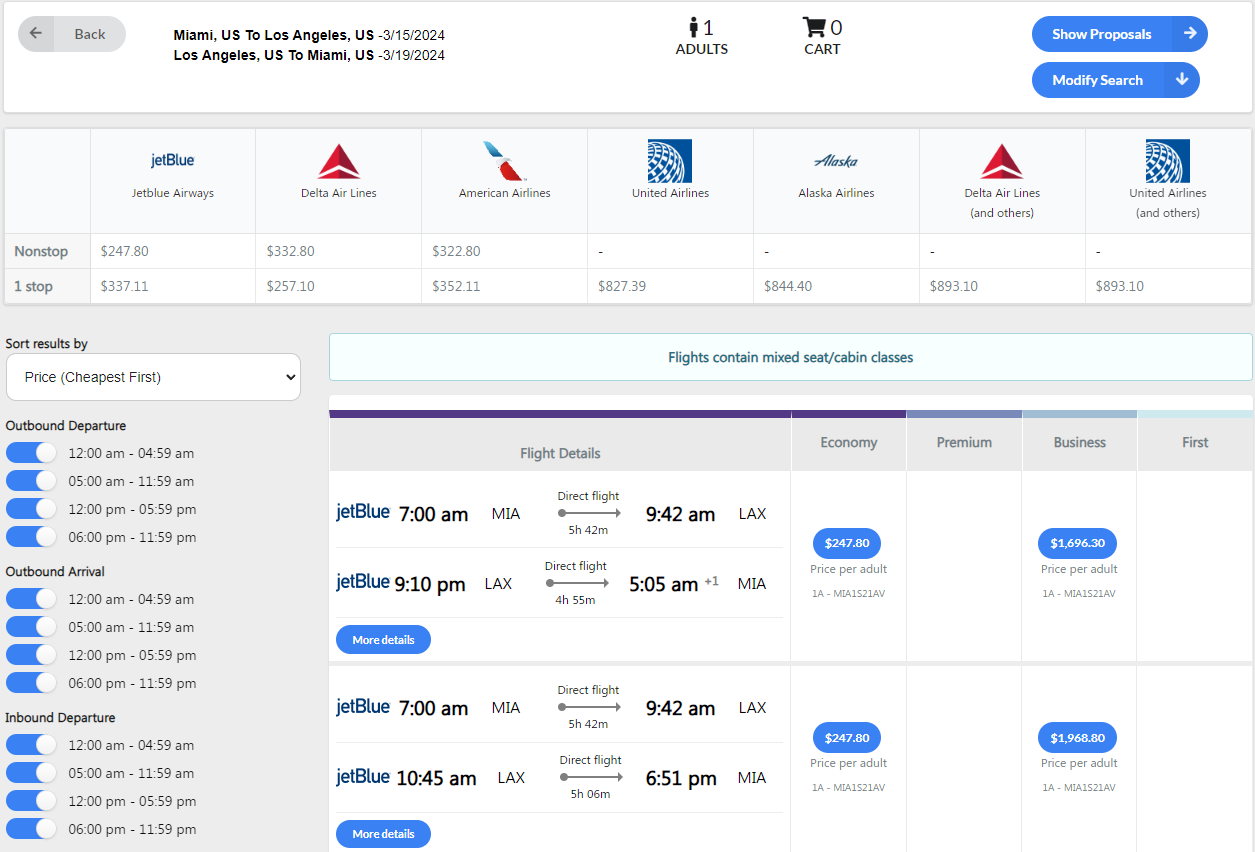Select Alaska 1 stop $844.40 fare
1255x852 pixels.
pyautogui.click(x=789, y=286)
